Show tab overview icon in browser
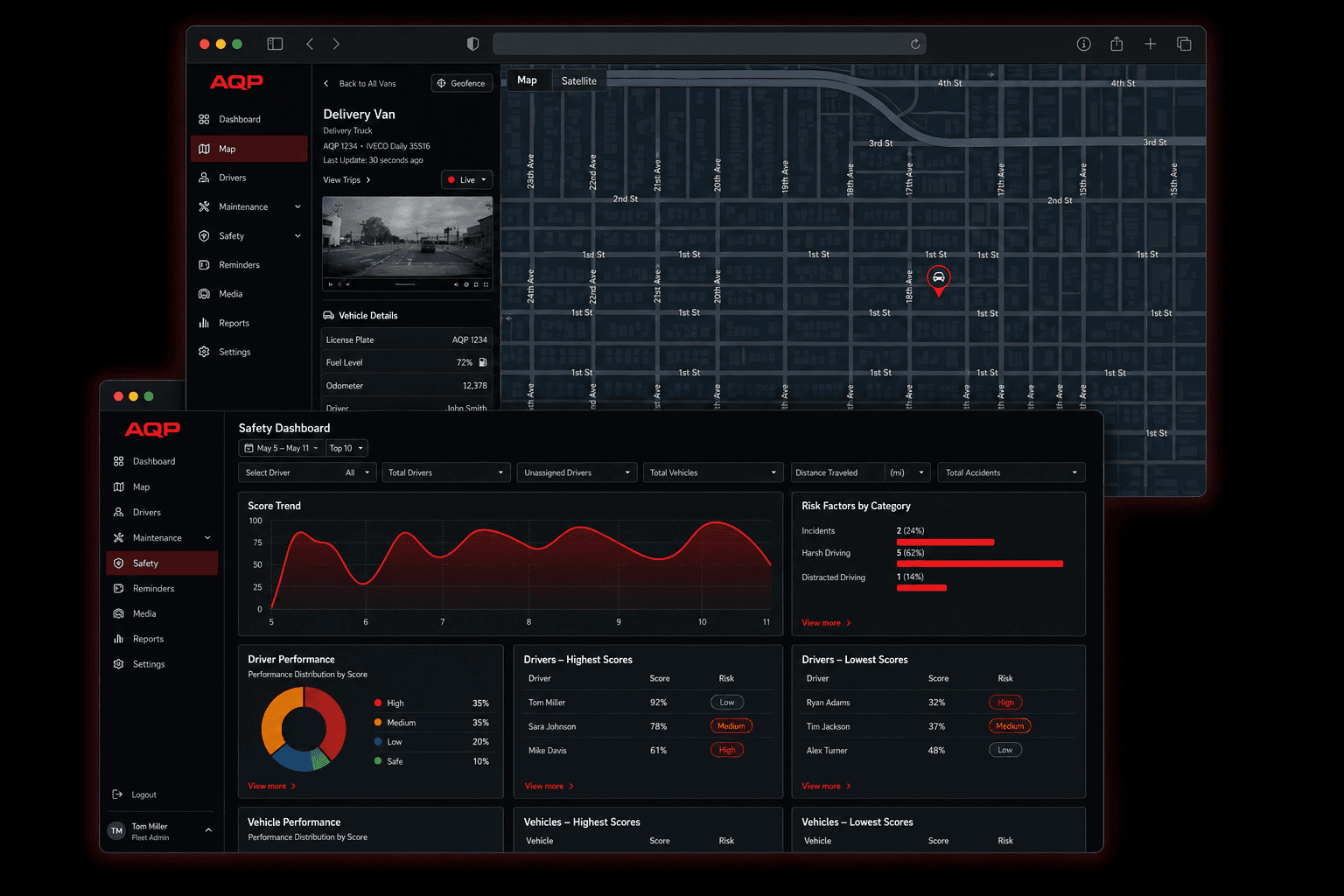This screenshot has height=896, width=1344. pyautogui.click(x=1184, y=44)
